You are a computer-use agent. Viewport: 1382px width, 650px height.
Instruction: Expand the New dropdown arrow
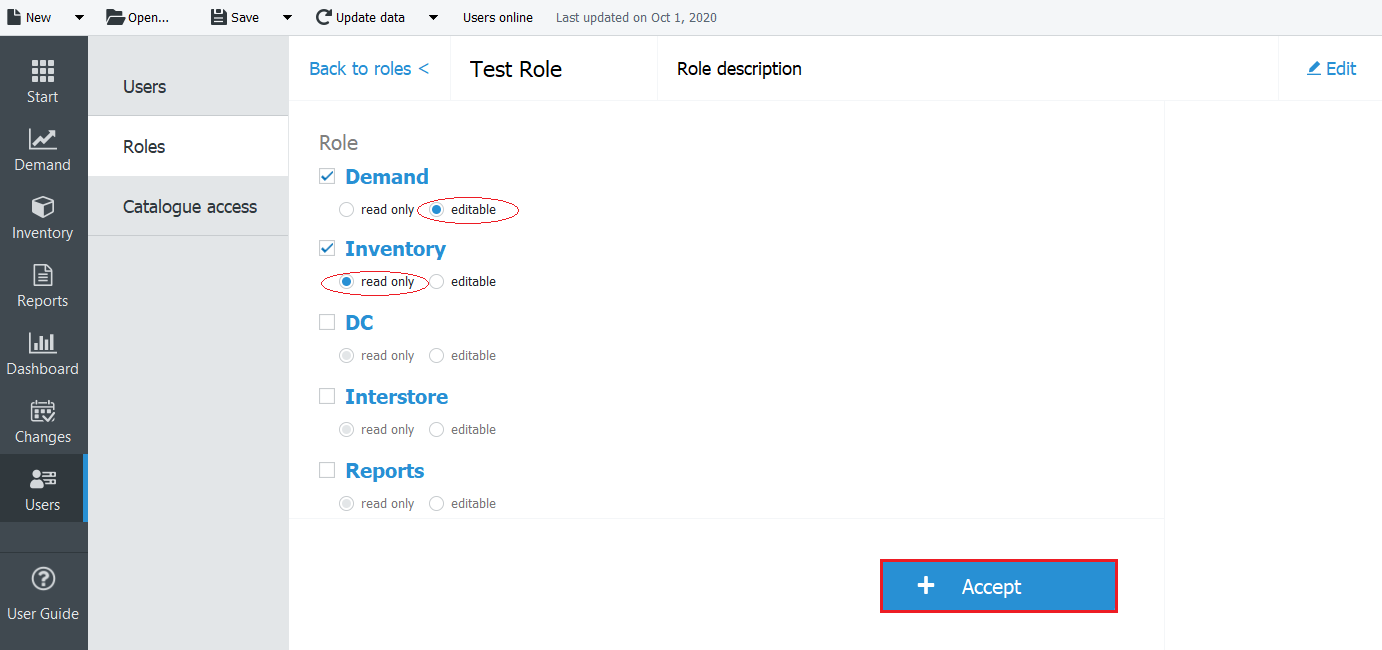[79, 18]
